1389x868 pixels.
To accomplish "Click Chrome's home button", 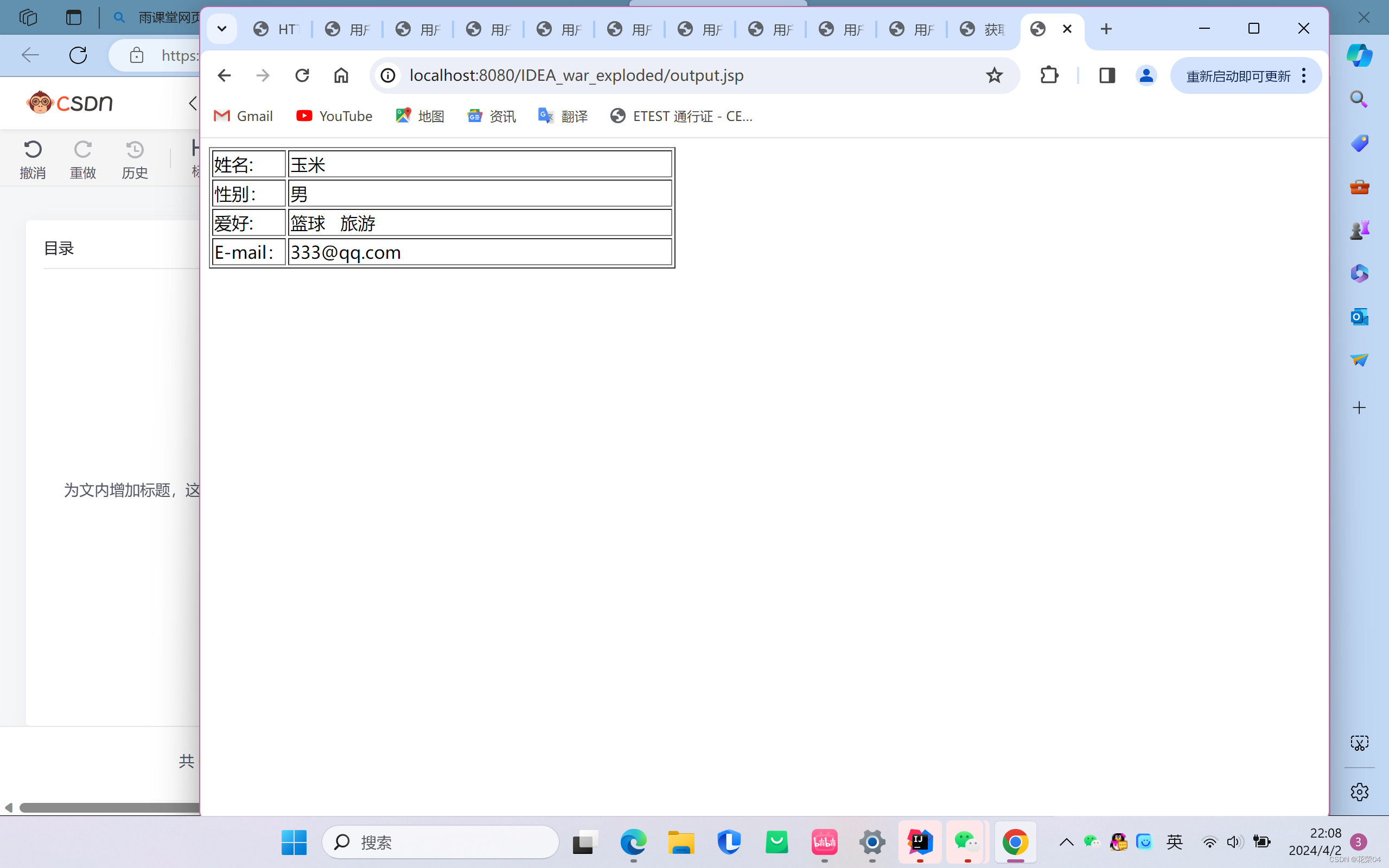I will (341, 75).
